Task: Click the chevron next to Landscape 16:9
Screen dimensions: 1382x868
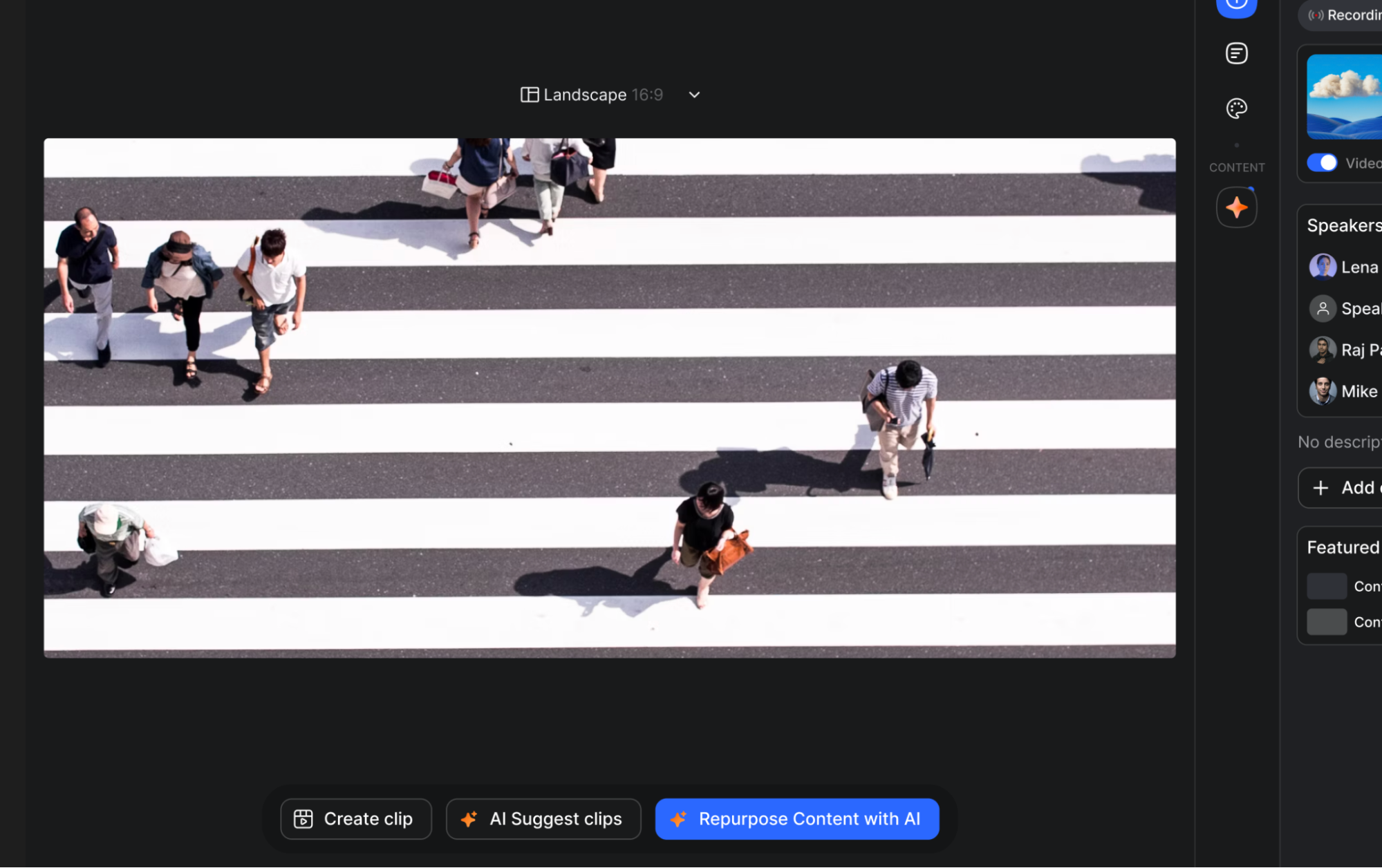Action: 694,95
